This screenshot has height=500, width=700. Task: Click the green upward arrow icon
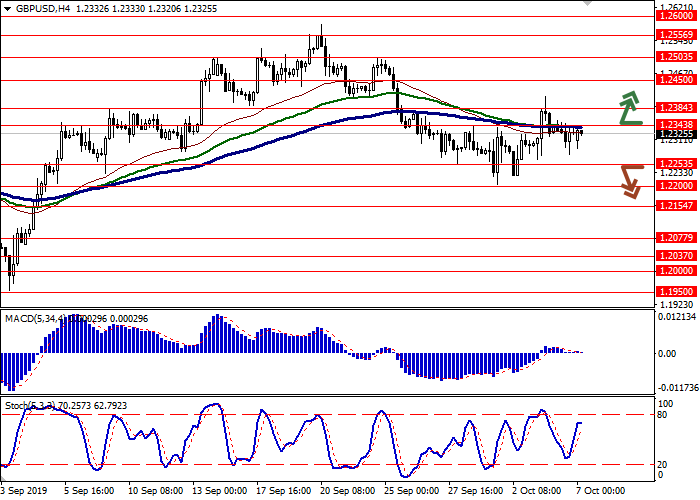[x=629, y=108]
